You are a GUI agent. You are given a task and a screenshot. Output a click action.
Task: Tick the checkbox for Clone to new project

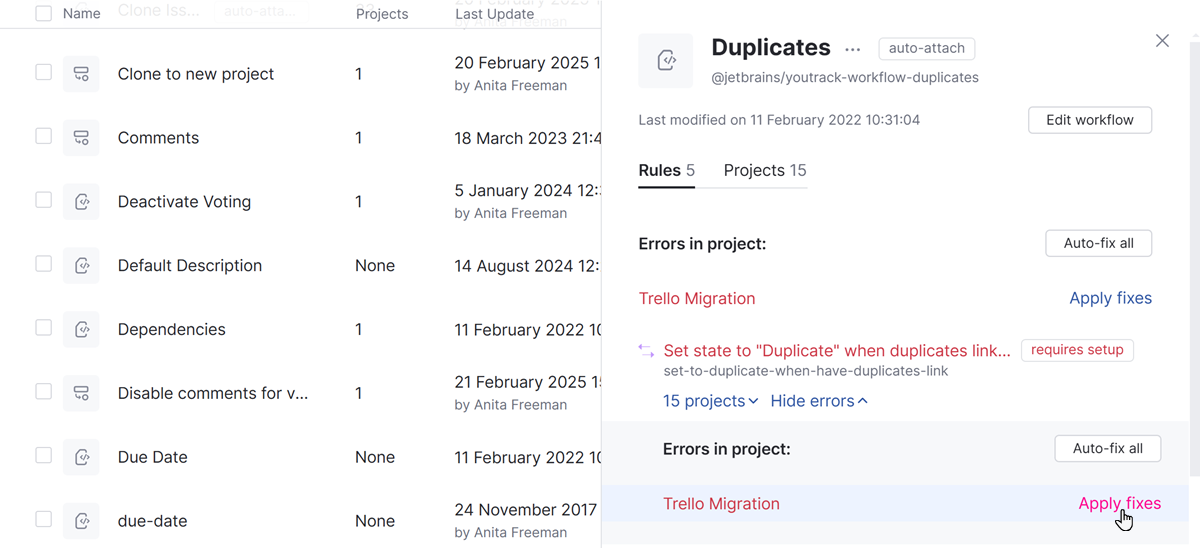(43, 73)
